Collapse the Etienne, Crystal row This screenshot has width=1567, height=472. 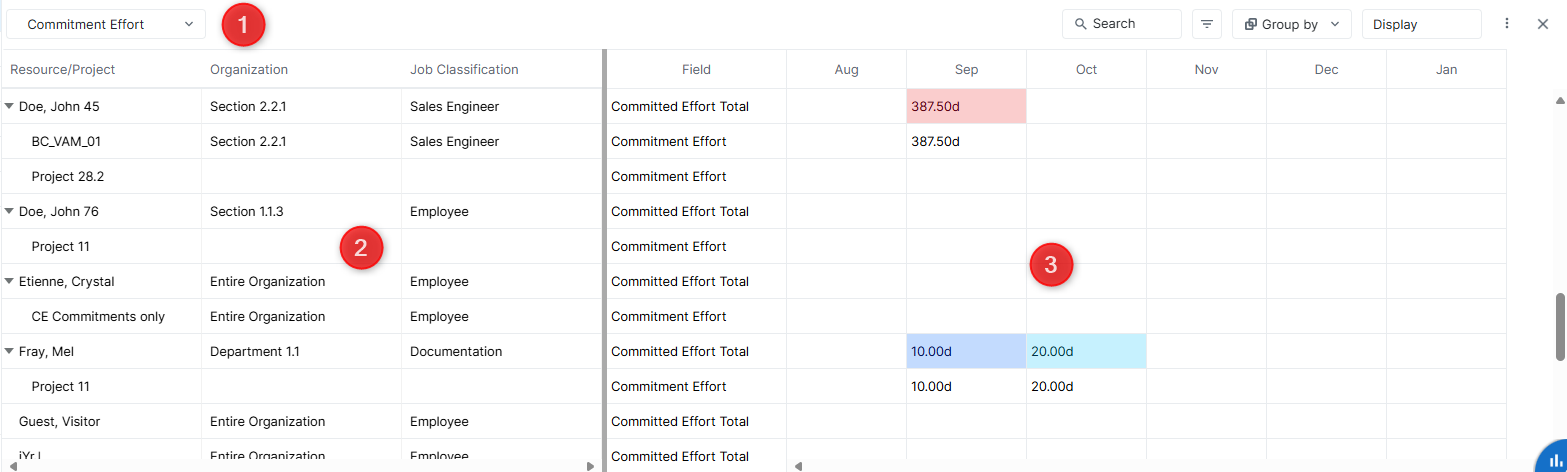pyautogui.click(x=10, y=281)
